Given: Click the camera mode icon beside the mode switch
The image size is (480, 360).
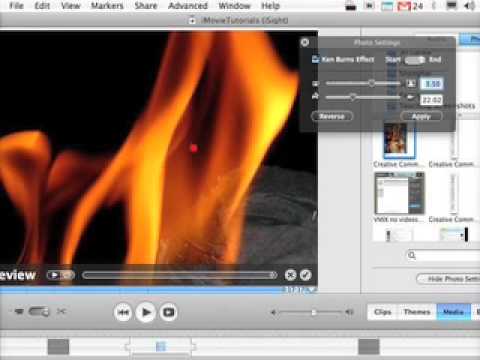Looking at the screenshot, I should 19,311.
